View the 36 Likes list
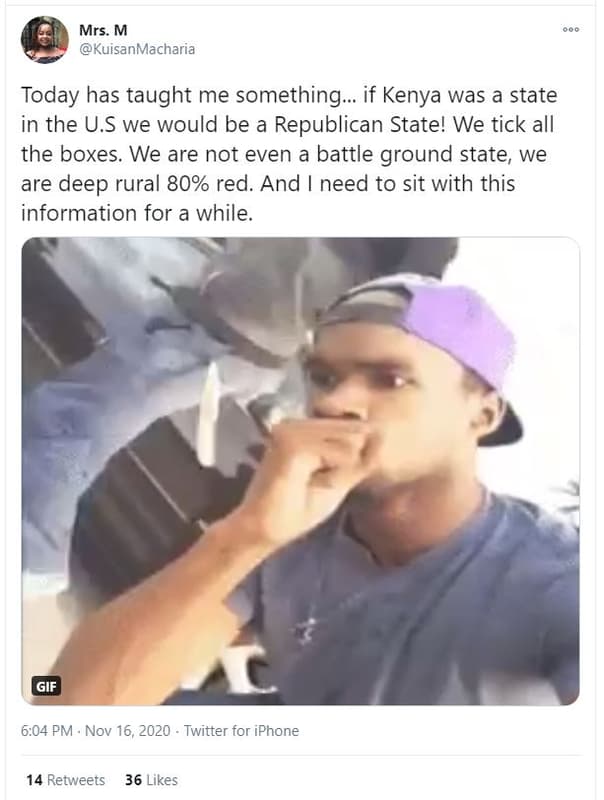Viewport: 604px width, 800px height. click(x=152, y=780)
